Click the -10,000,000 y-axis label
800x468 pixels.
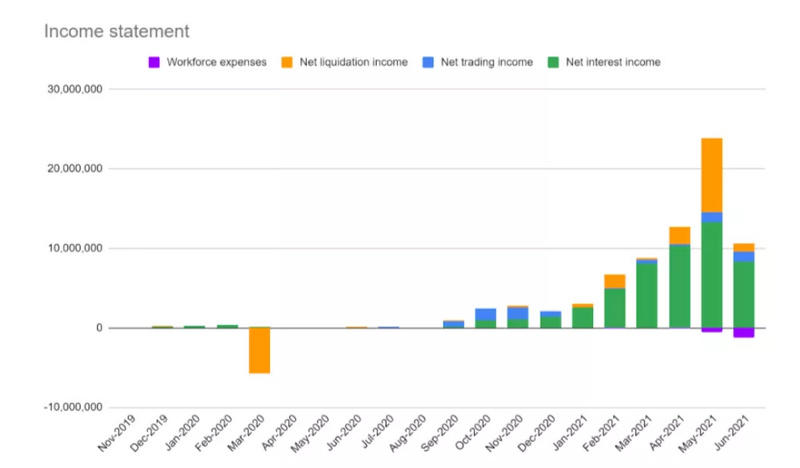coord(73,407)
